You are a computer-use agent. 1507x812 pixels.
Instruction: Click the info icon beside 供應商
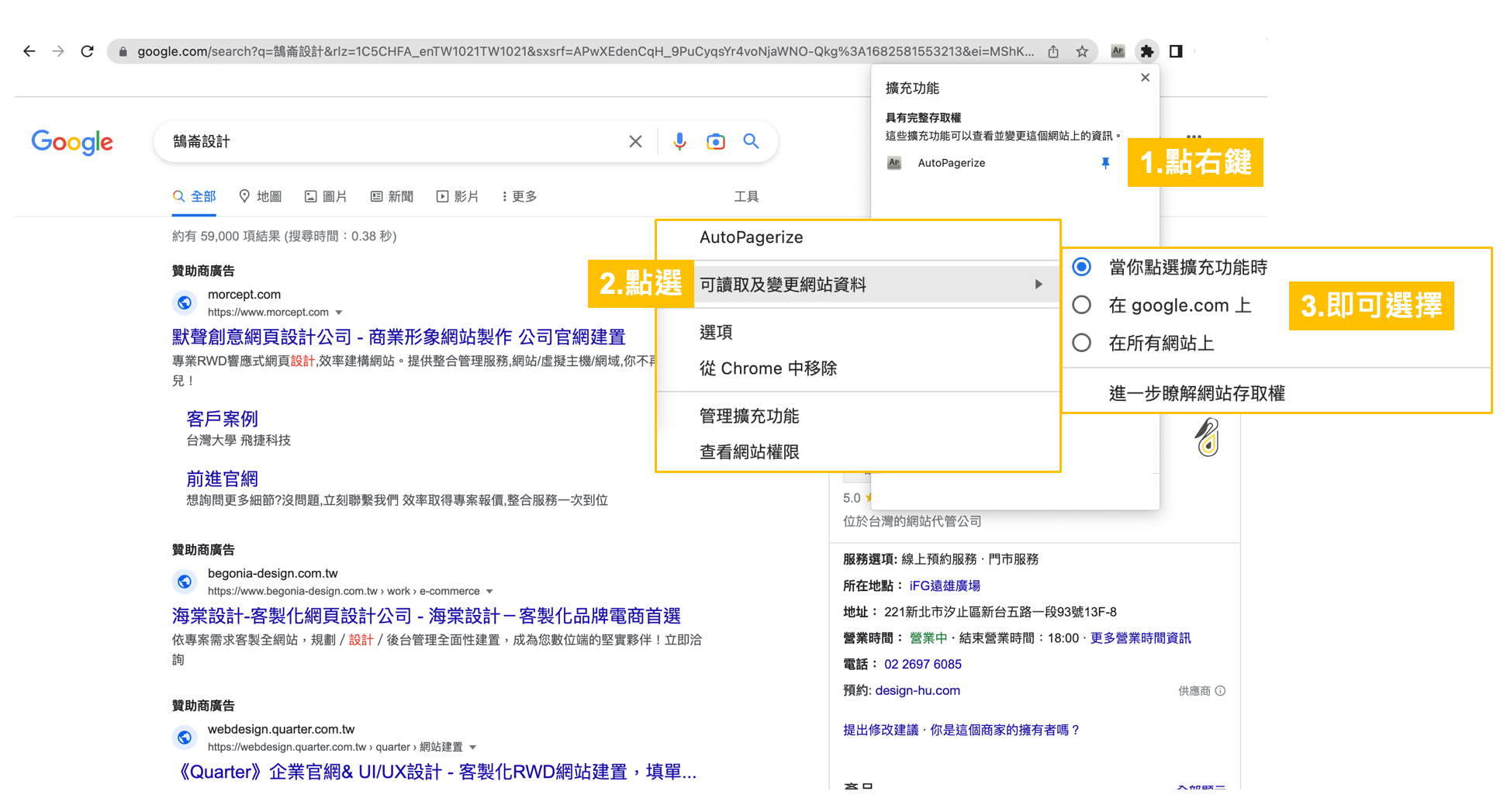[1220, 691]
